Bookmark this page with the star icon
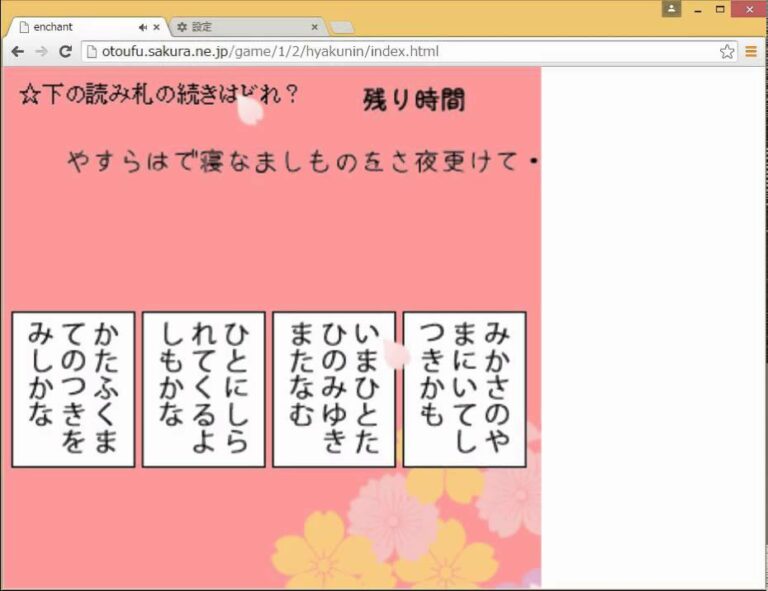Image resolution: width=768 pixels, height=591 pixels. click(x=727, y=52)
